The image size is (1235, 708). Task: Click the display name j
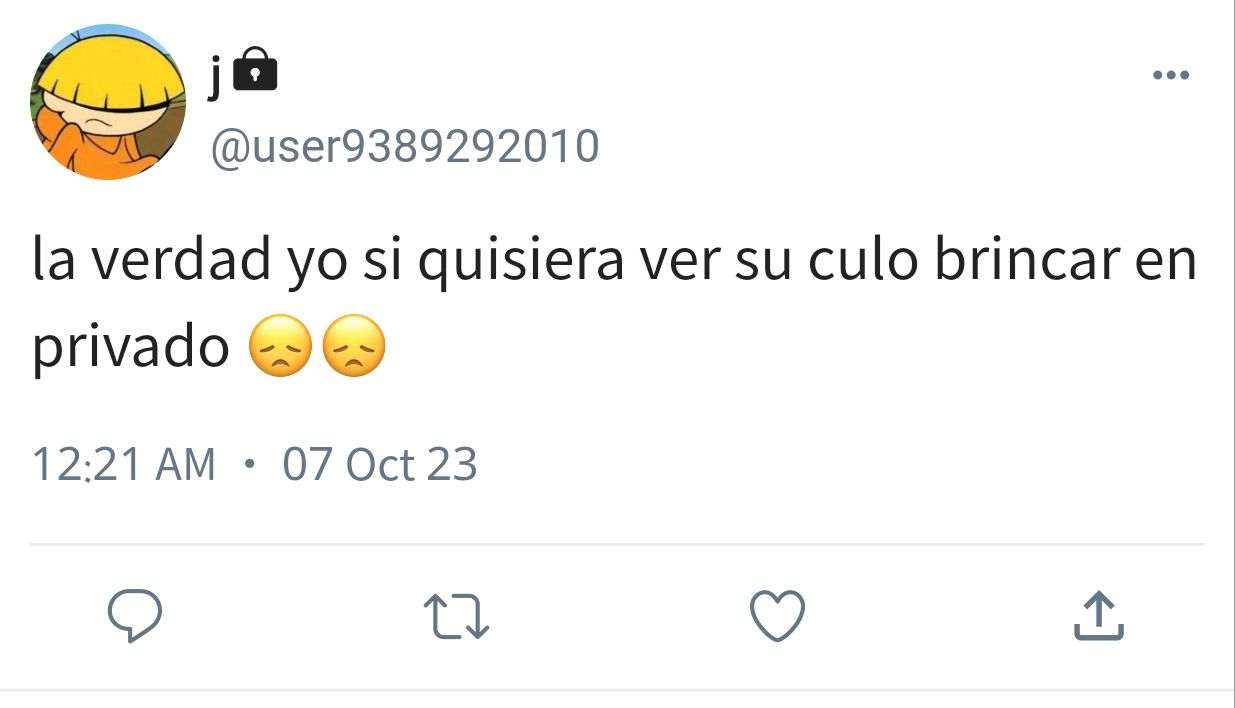[215, 74]
